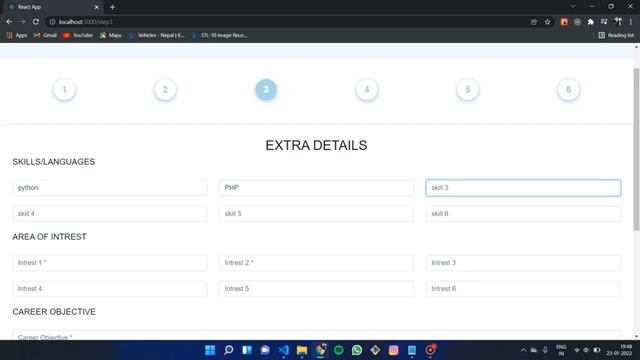Focus the Intrest 1 input
Viewport: 640px width, 360px height.
click(110, 263)
